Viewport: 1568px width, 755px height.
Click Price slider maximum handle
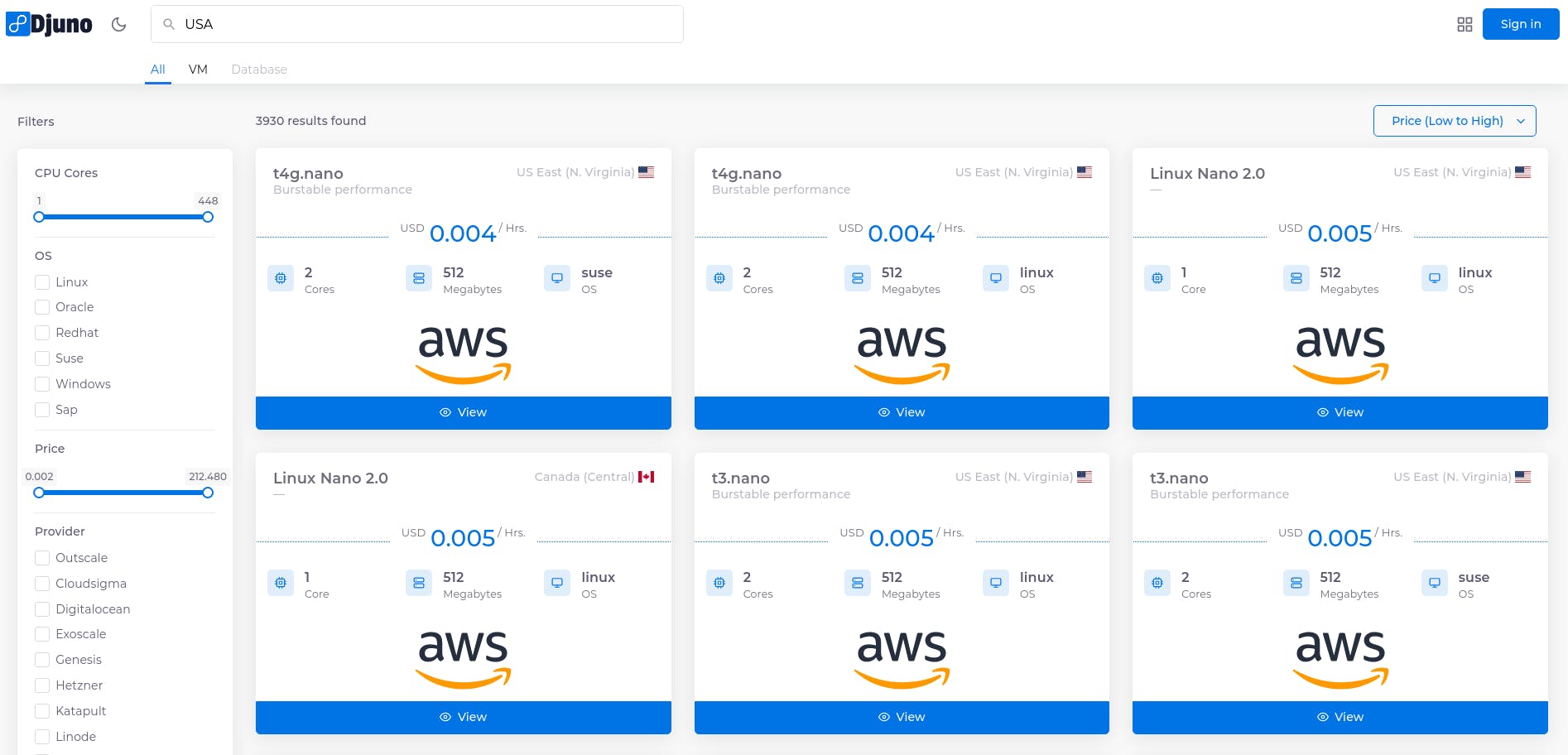(x=208, y=493)
